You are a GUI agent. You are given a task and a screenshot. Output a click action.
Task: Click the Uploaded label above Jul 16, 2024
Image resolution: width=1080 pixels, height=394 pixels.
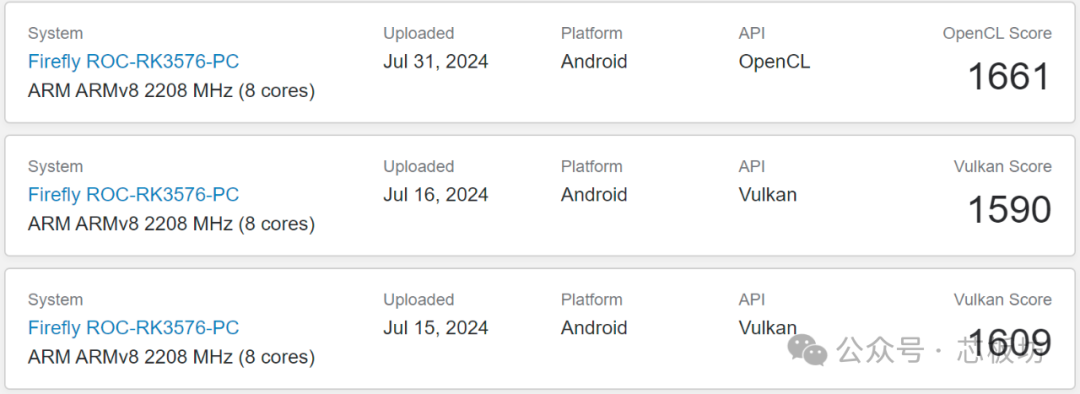click(x=419, y=166)
